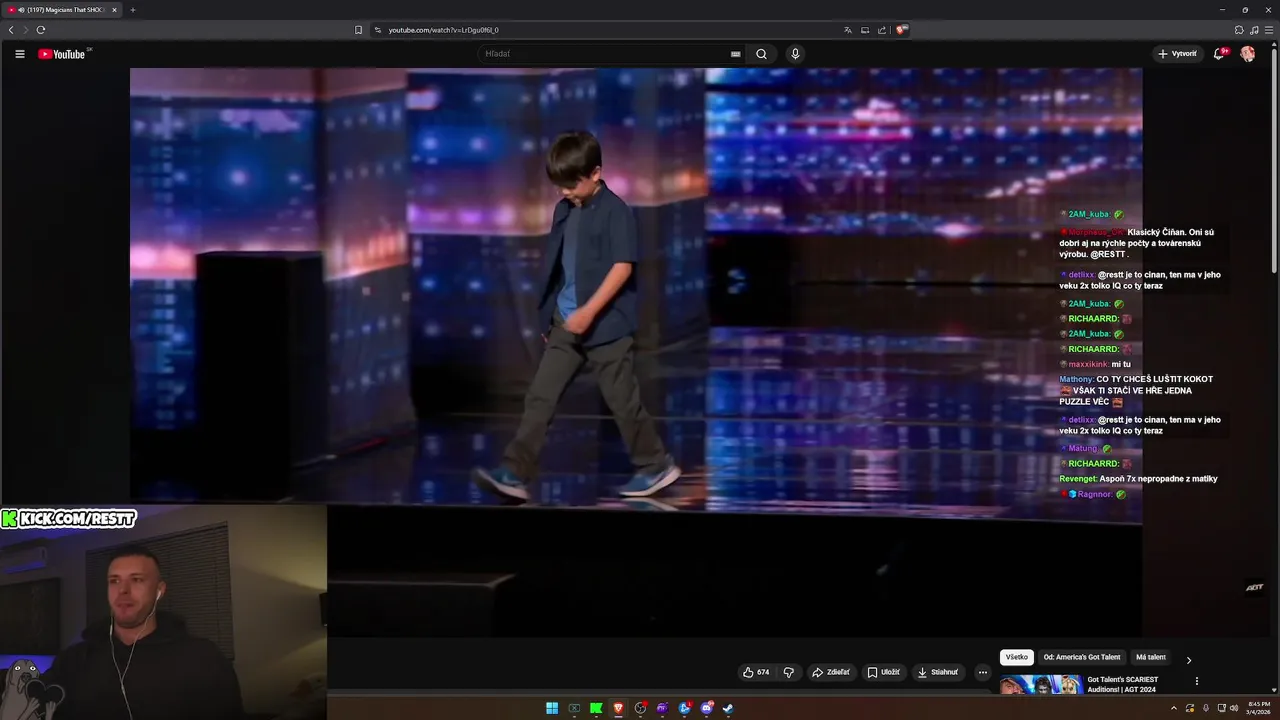Open the browser main menu hamburger
This screenshot has width=1280, height=720.
(x=1270, y=30)
